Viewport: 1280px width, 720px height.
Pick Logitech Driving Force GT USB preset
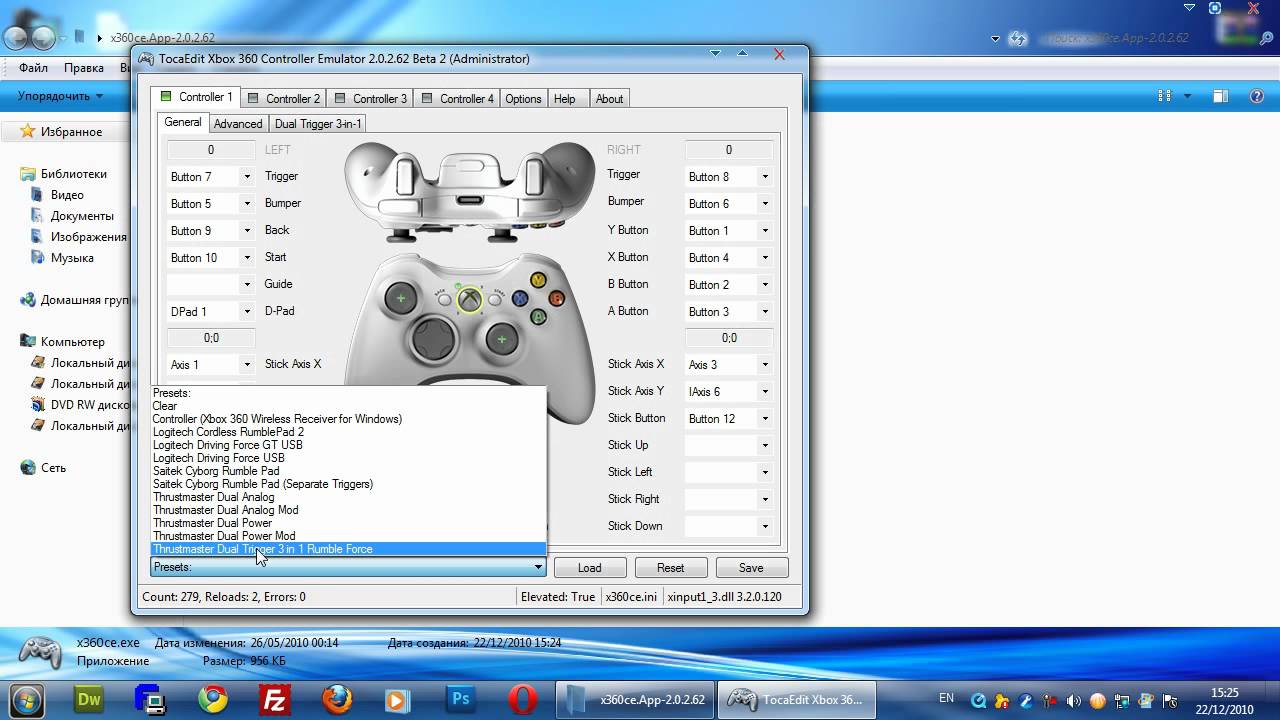click(348, 445)
